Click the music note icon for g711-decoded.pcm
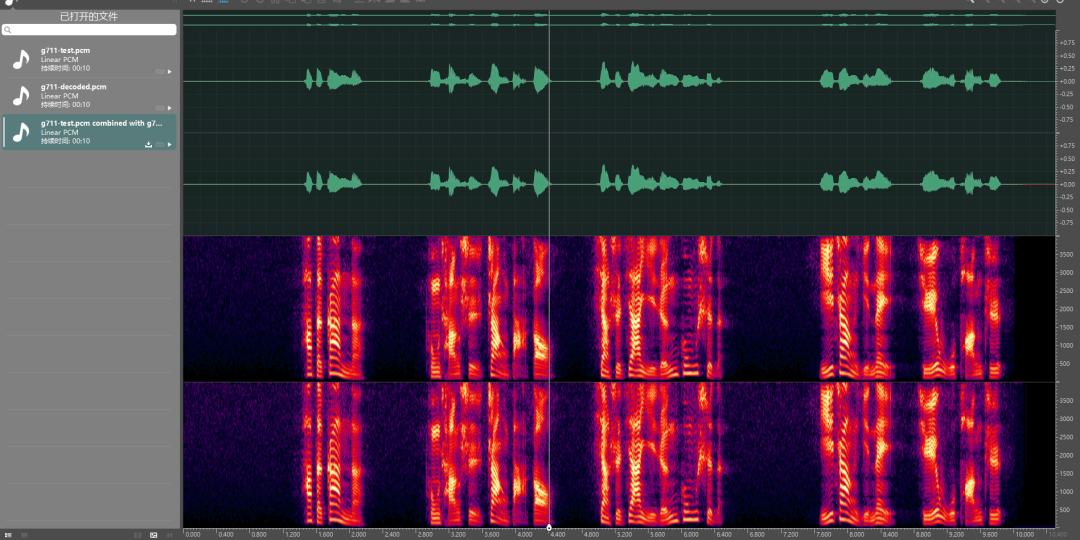The width and height of the screenshot is (1080, 540). (21, 95)
